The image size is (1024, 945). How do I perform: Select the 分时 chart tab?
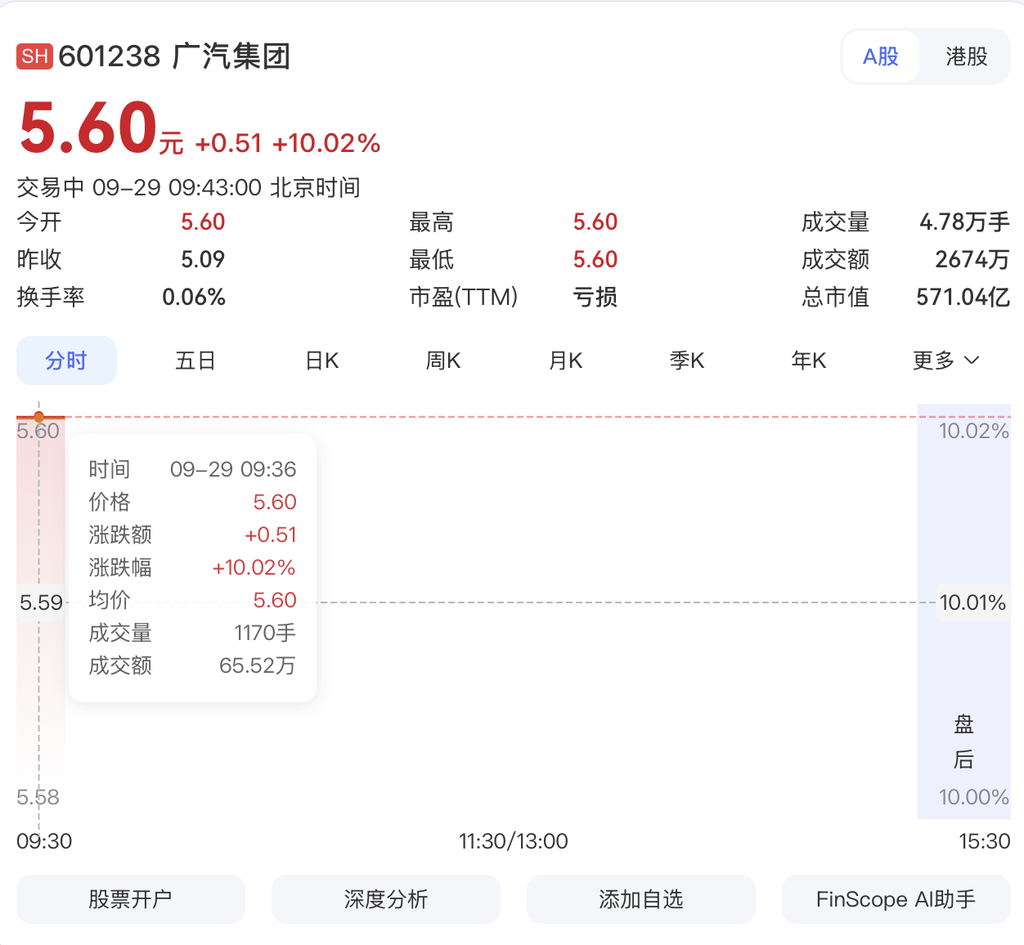click(66, 360)
